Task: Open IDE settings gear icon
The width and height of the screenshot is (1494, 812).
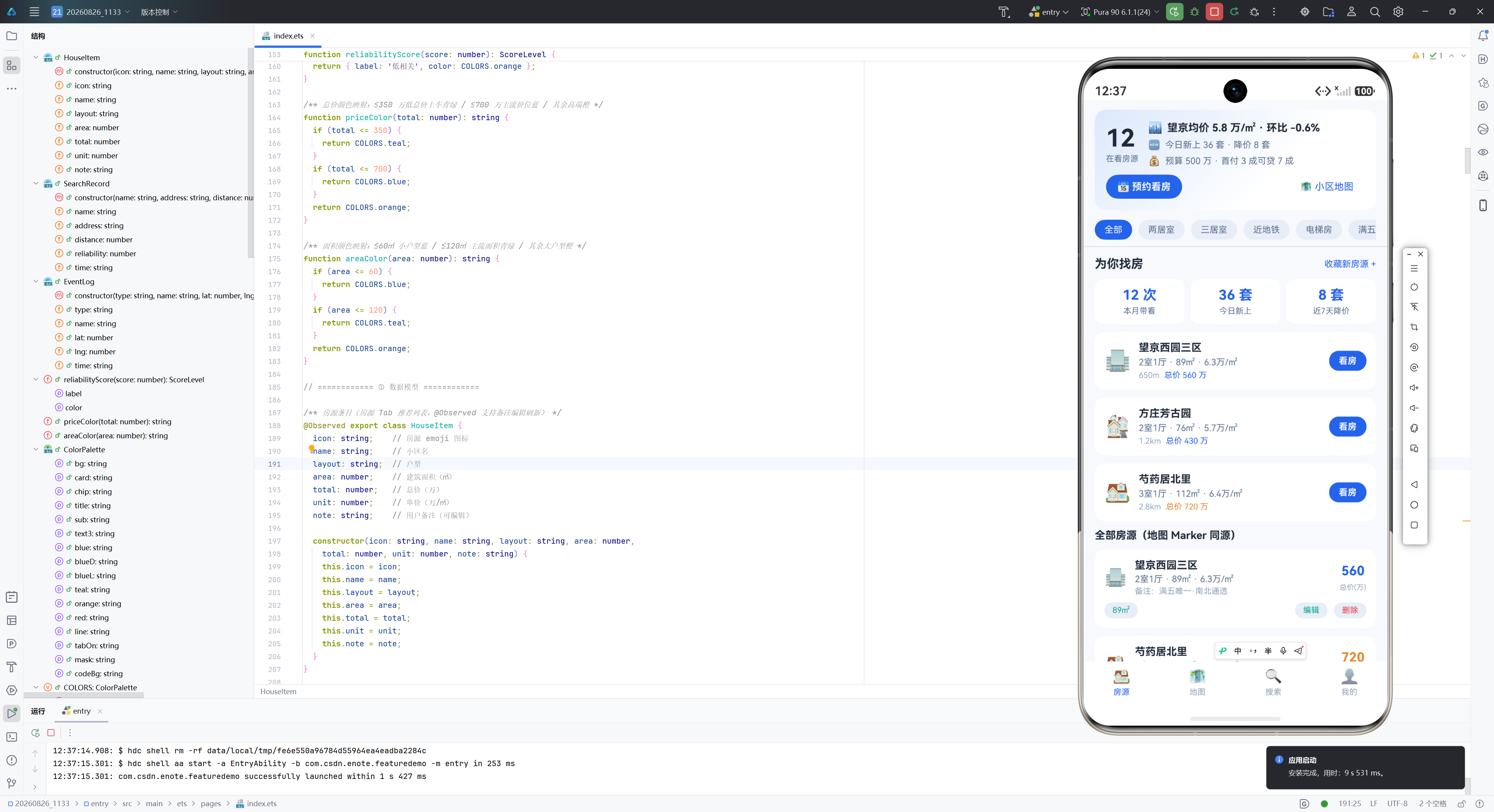Action: 1398,12
